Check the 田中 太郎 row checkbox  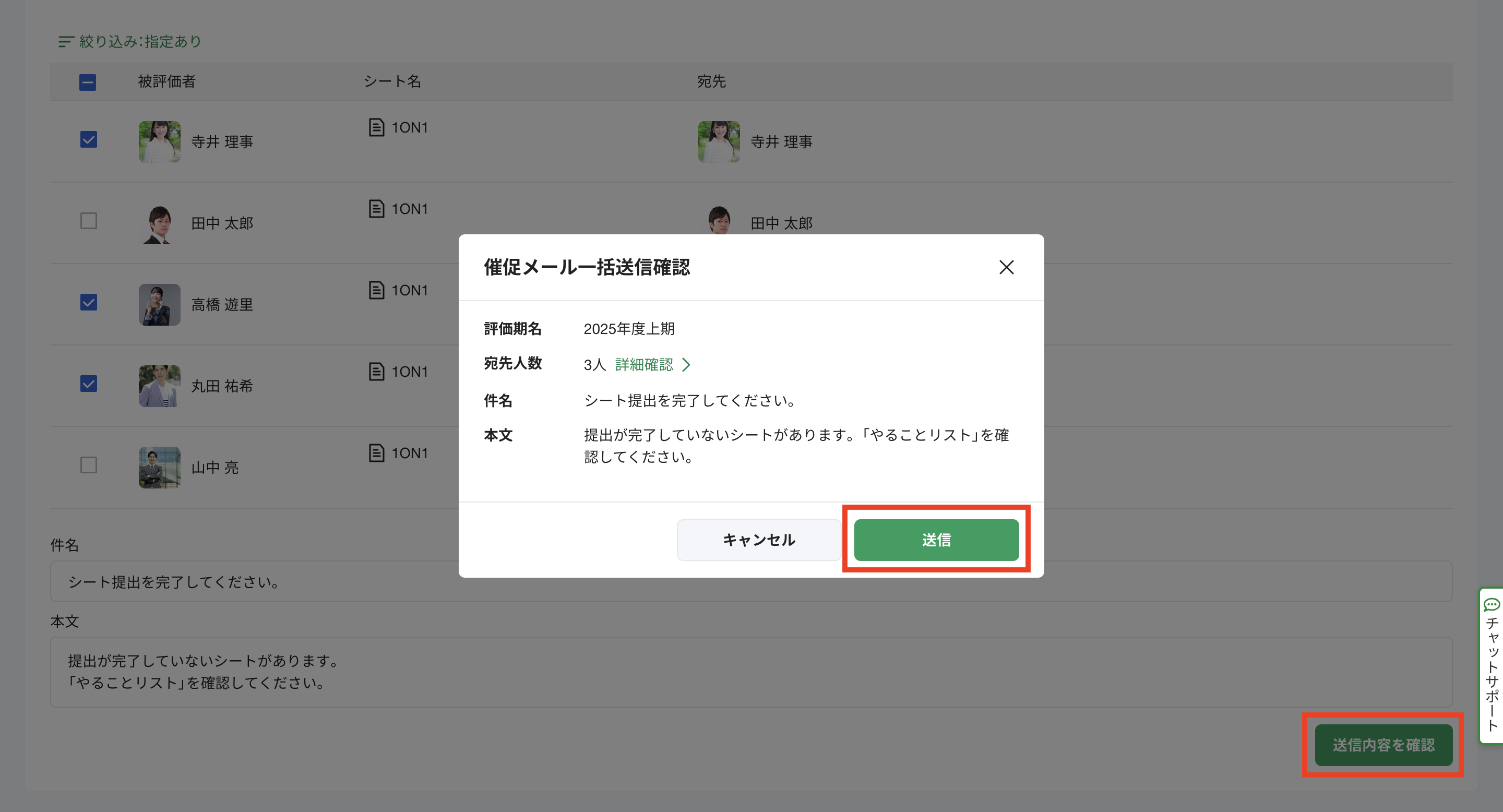[x=89, y=221]
